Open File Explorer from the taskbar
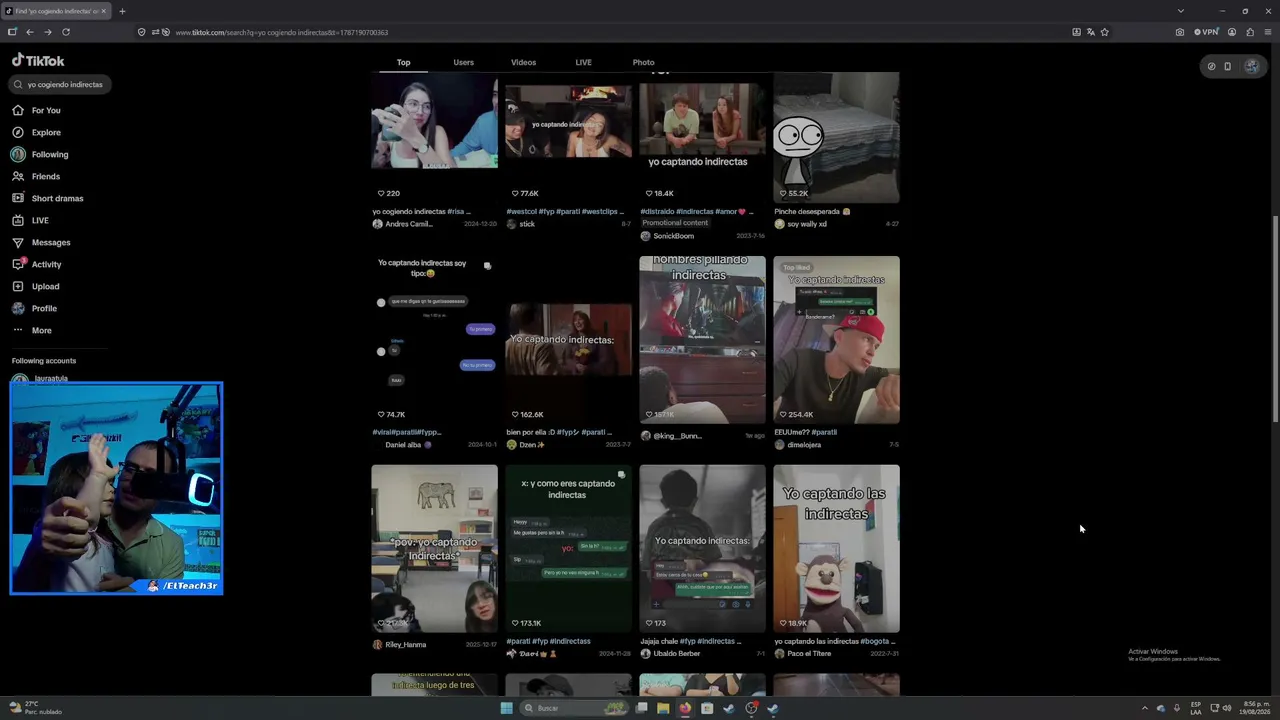The height and width of the screenshot is (720, 1280). click(x=663, y=708)
